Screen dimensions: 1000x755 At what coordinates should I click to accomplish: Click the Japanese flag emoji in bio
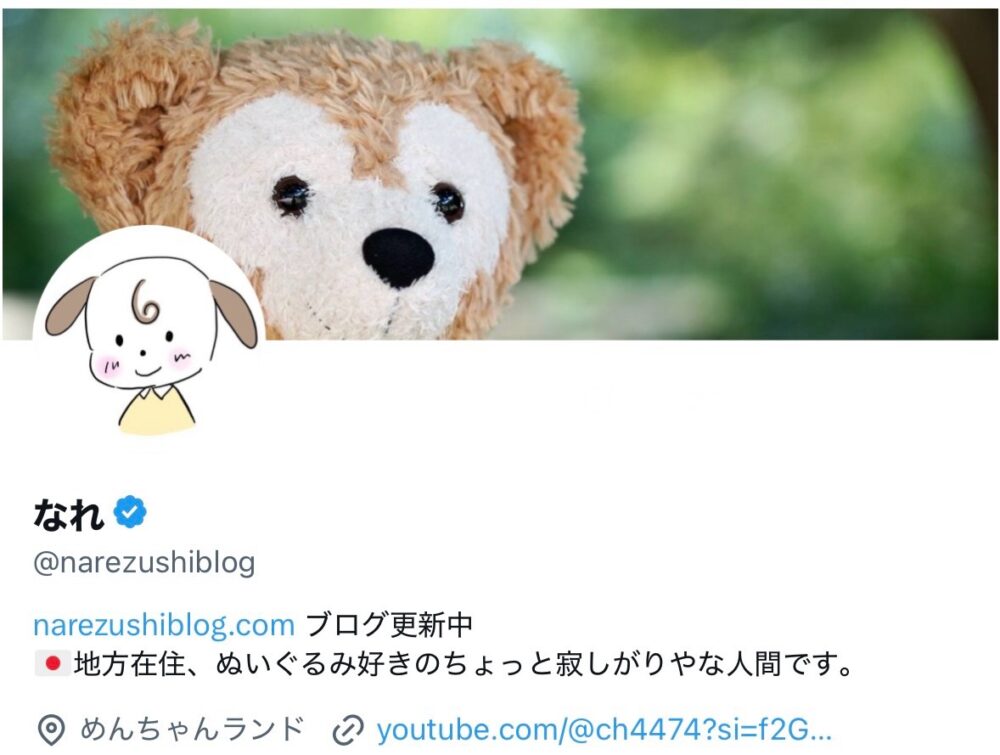[x=52, y=664]
